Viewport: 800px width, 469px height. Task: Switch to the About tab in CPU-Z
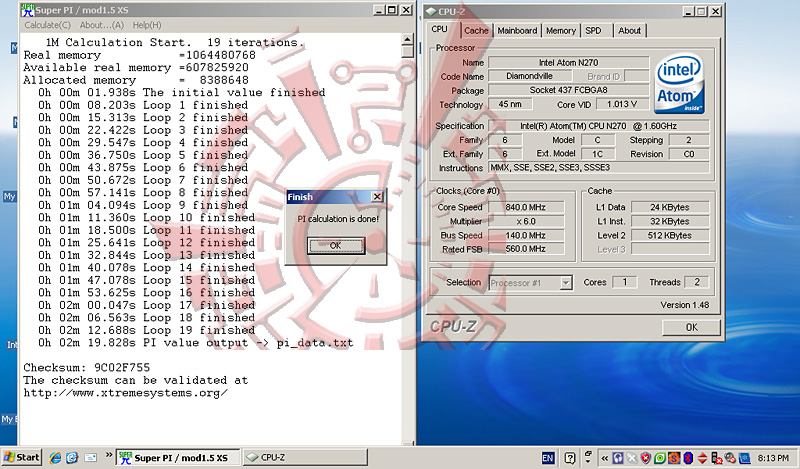pos(630,31)
